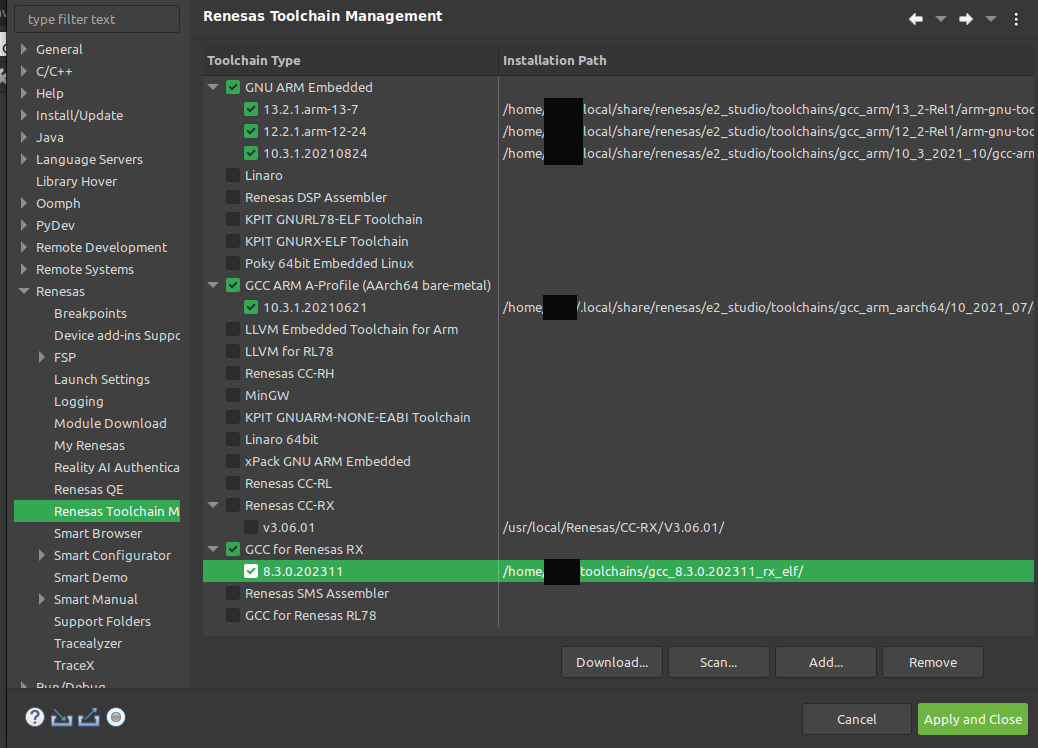Collapse the Renesas preferences category

(23, 292)
